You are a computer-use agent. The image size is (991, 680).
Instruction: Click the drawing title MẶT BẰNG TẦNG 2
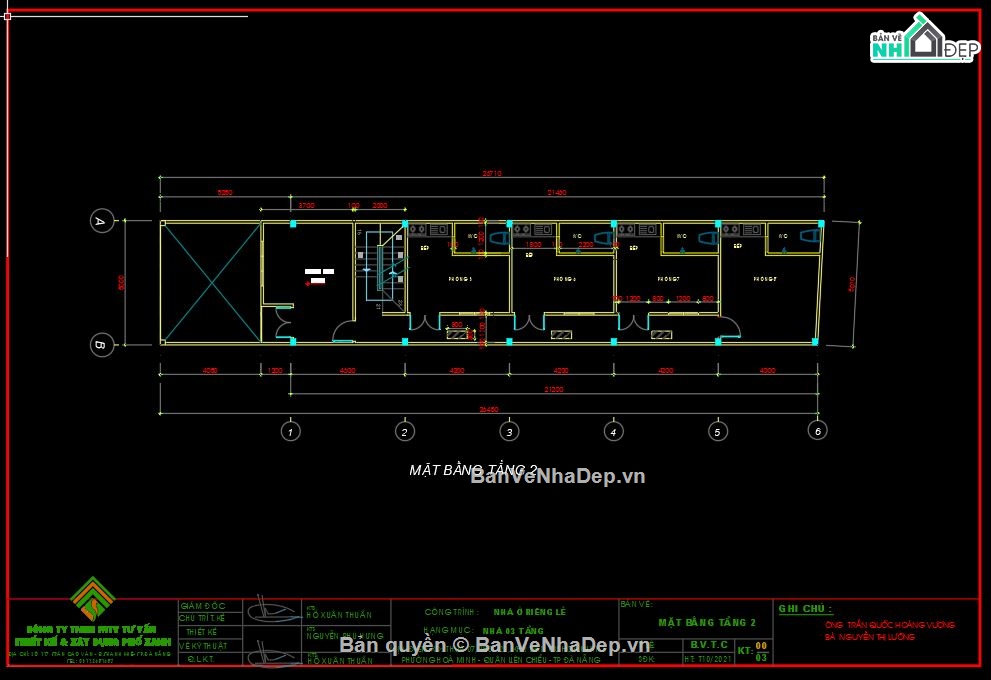tap(473, 470)
